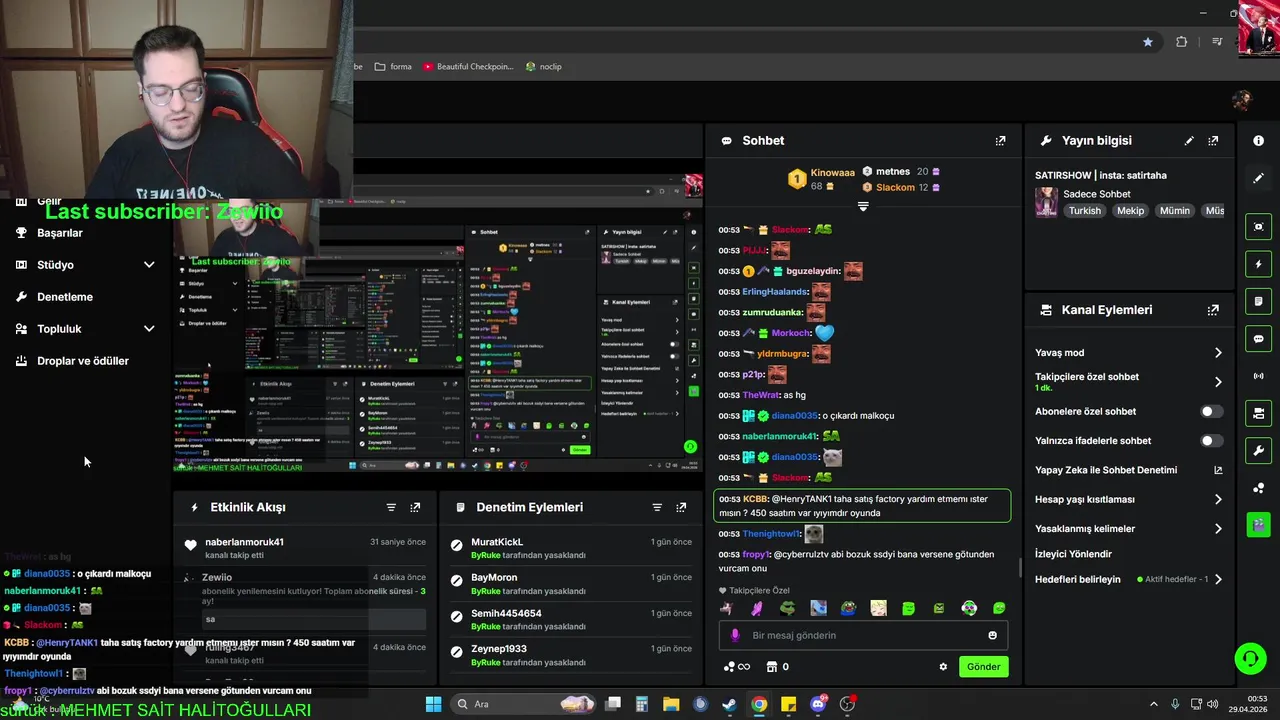
Task: Edit stream info with Yayın bilgisi pencil
Action: point(1189,141)
